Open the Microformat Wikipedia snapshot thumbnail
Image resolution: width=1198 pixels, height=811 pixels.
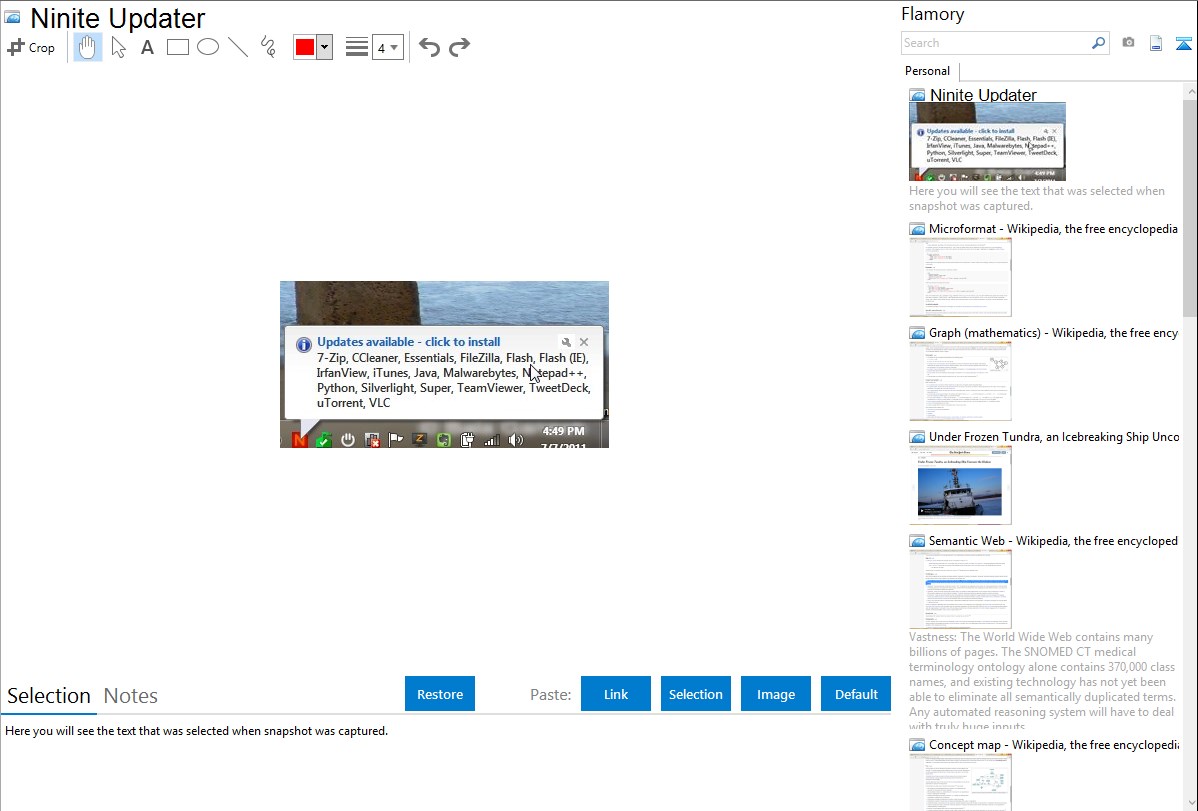pyautogui.click(x=960, y=277)
